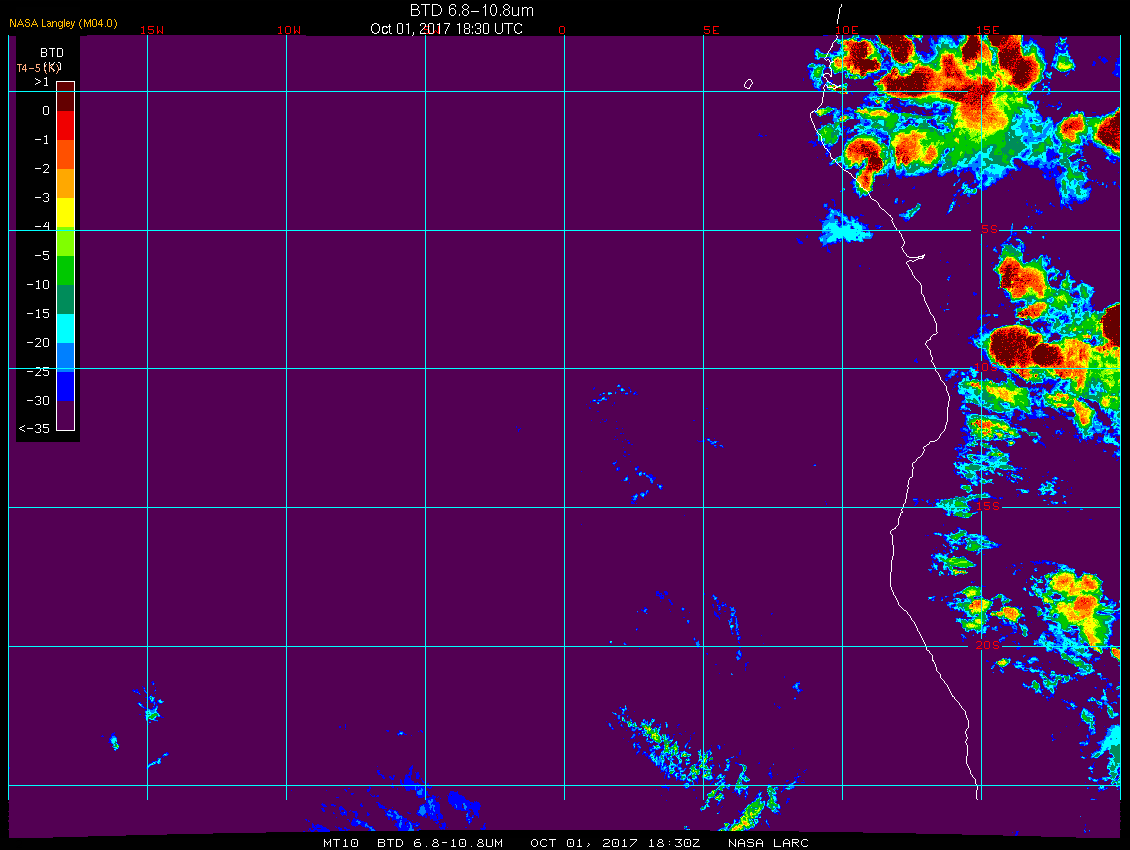Click the MT10 footer label
1130x850 pixels.
[x=341, y=843]
